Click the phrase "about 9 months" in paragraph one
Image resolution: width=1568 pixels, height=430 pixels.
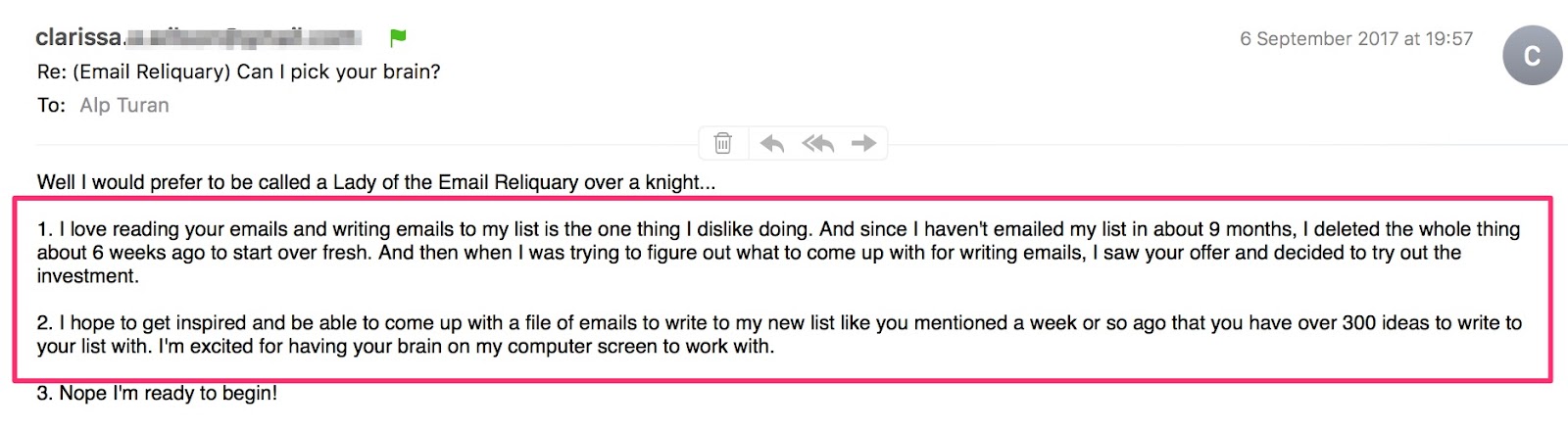[x=1223, y=229]
